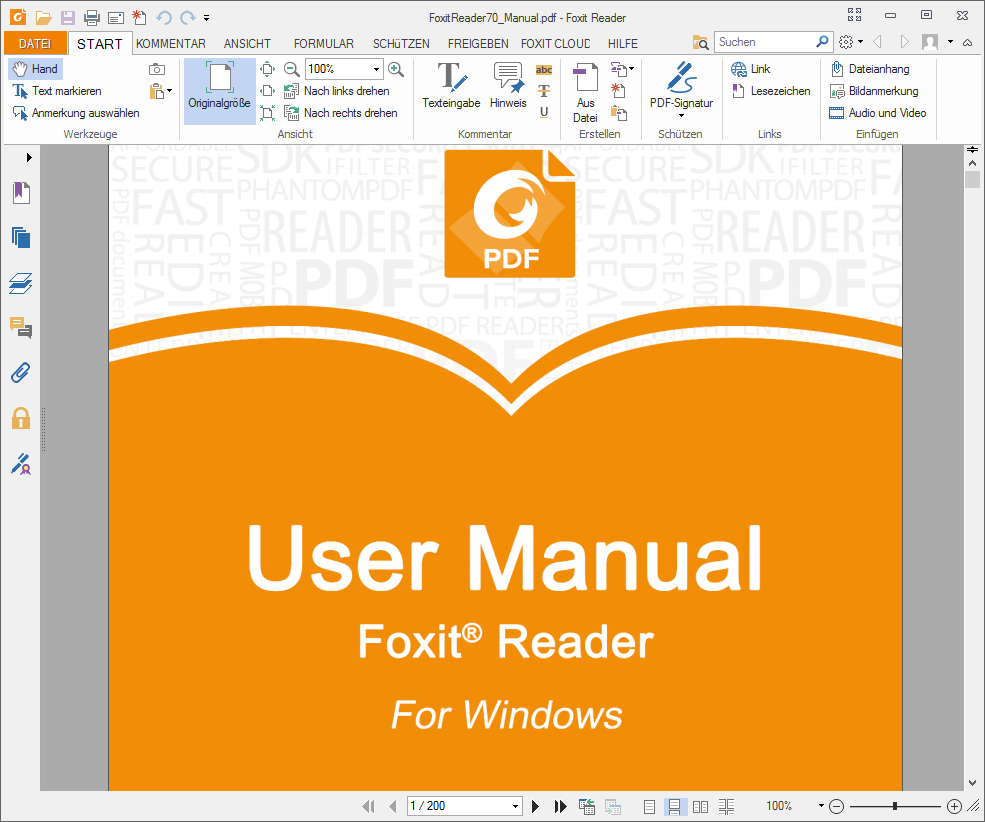Image resolution: width=985 pixels, height=822 pixels.
Task: Switch to the SCHÜTZEN tab
Action: 401,43
